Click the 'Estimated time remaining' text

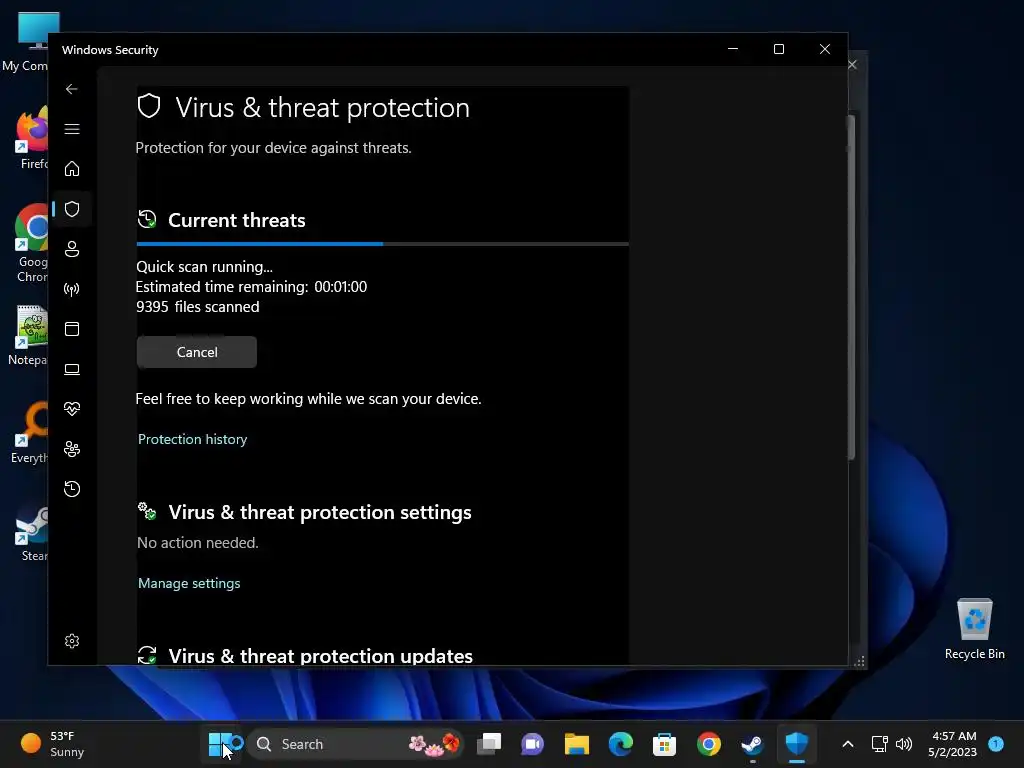251,287
